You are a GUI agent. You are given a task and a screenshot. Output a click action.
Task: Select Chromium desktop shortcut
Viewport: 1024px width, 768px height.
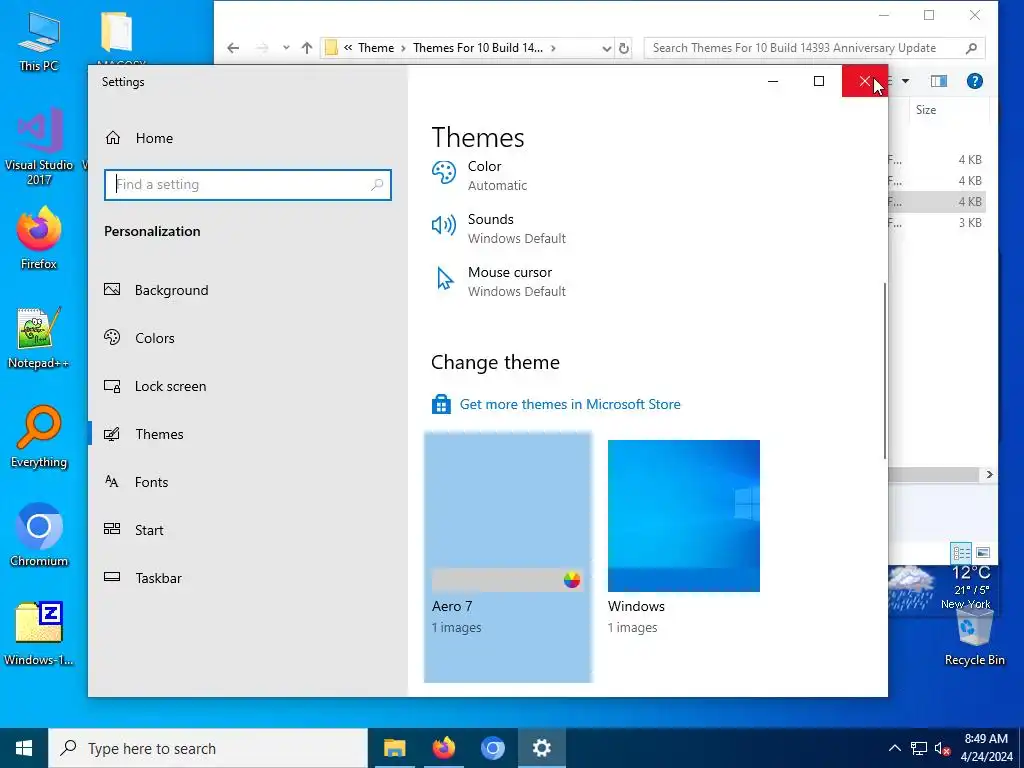39,535
